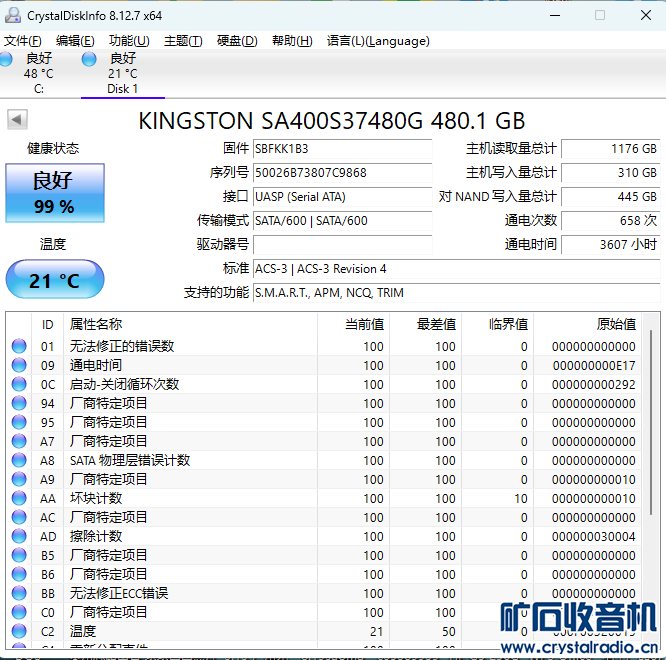This screenshot has width=666, height=660.
Task: Click the previous disk arrow button
Action: 17,120
